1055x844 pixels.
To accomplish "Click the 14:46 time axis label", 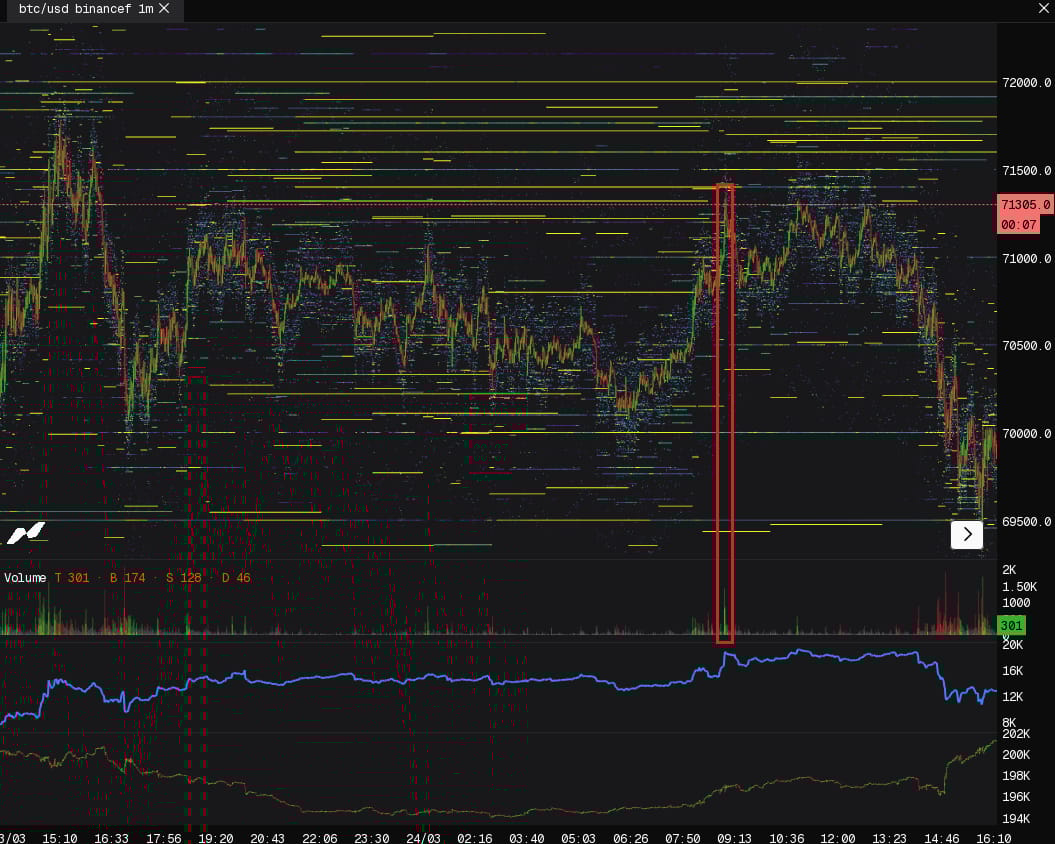I will point(942,838).
